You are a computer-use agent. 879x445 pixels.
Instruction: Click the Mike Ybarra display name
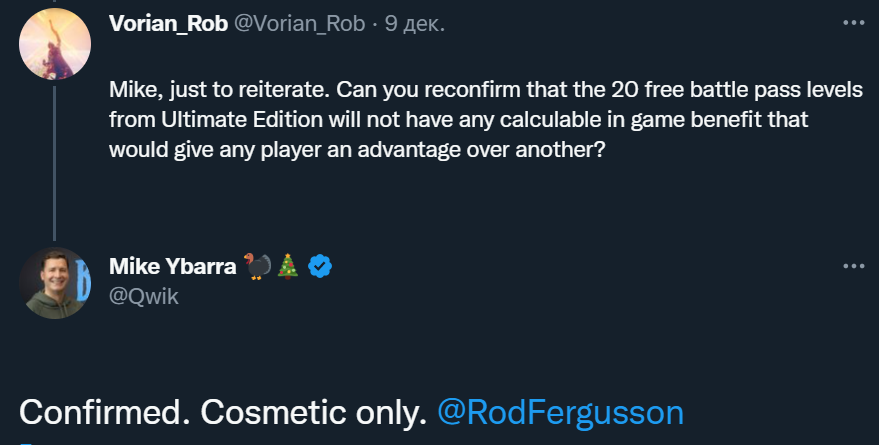coord(173,266)
